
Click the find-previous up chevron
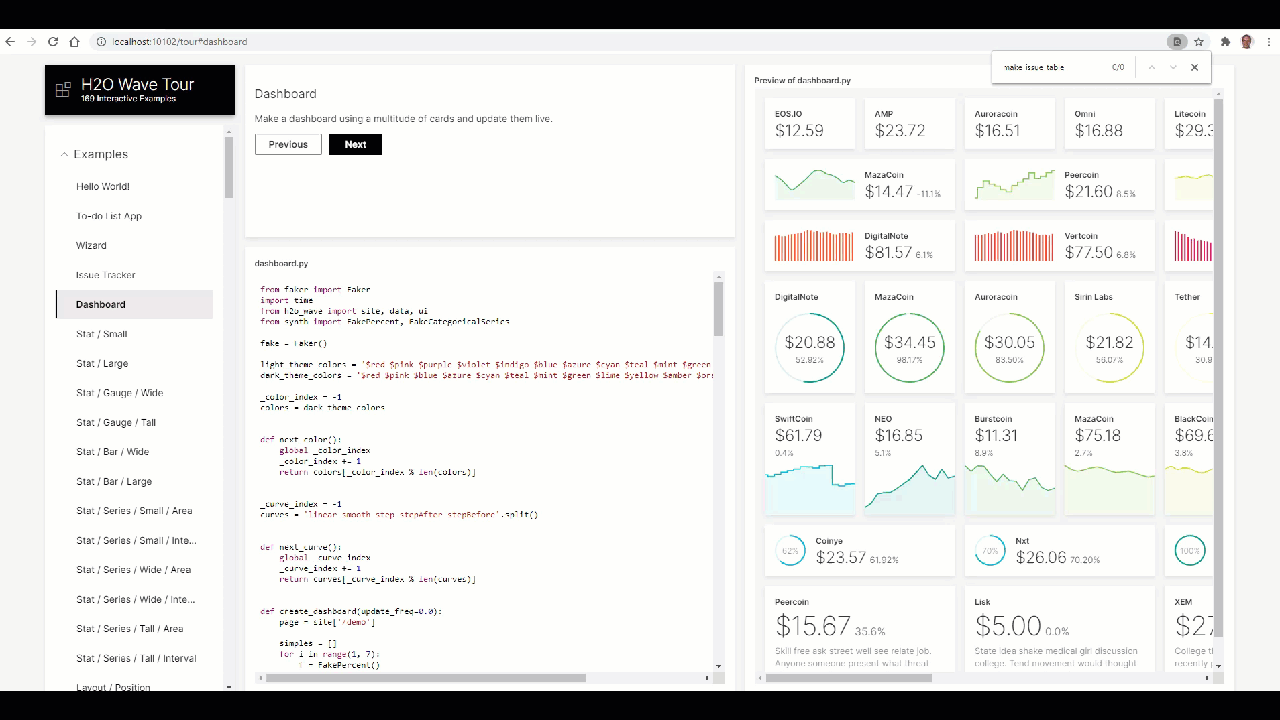(1151, 67)
